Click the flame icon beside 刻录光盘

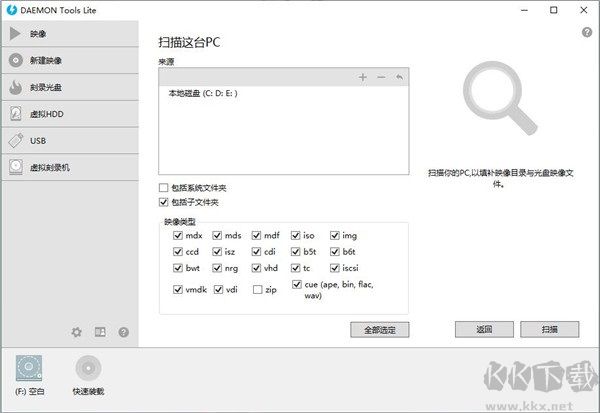click(x=16, y=87)
